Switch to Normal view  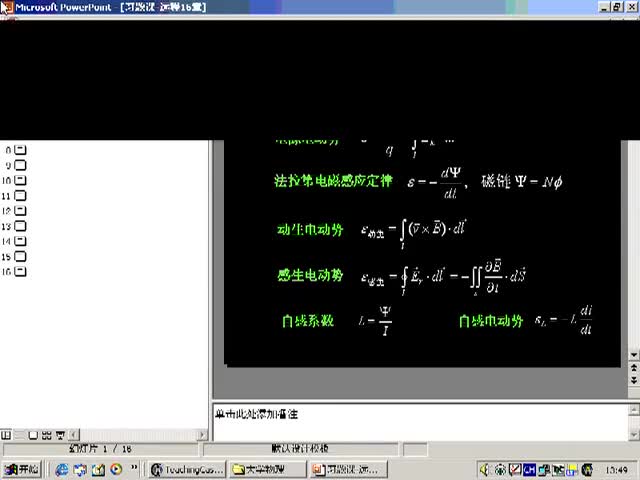[x=6, y=435]
